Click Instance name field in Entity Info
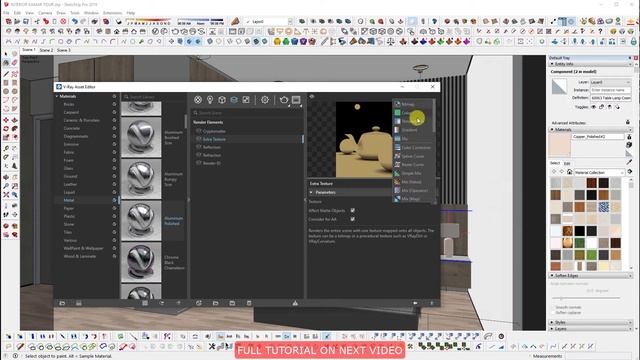 click(610, 90)
